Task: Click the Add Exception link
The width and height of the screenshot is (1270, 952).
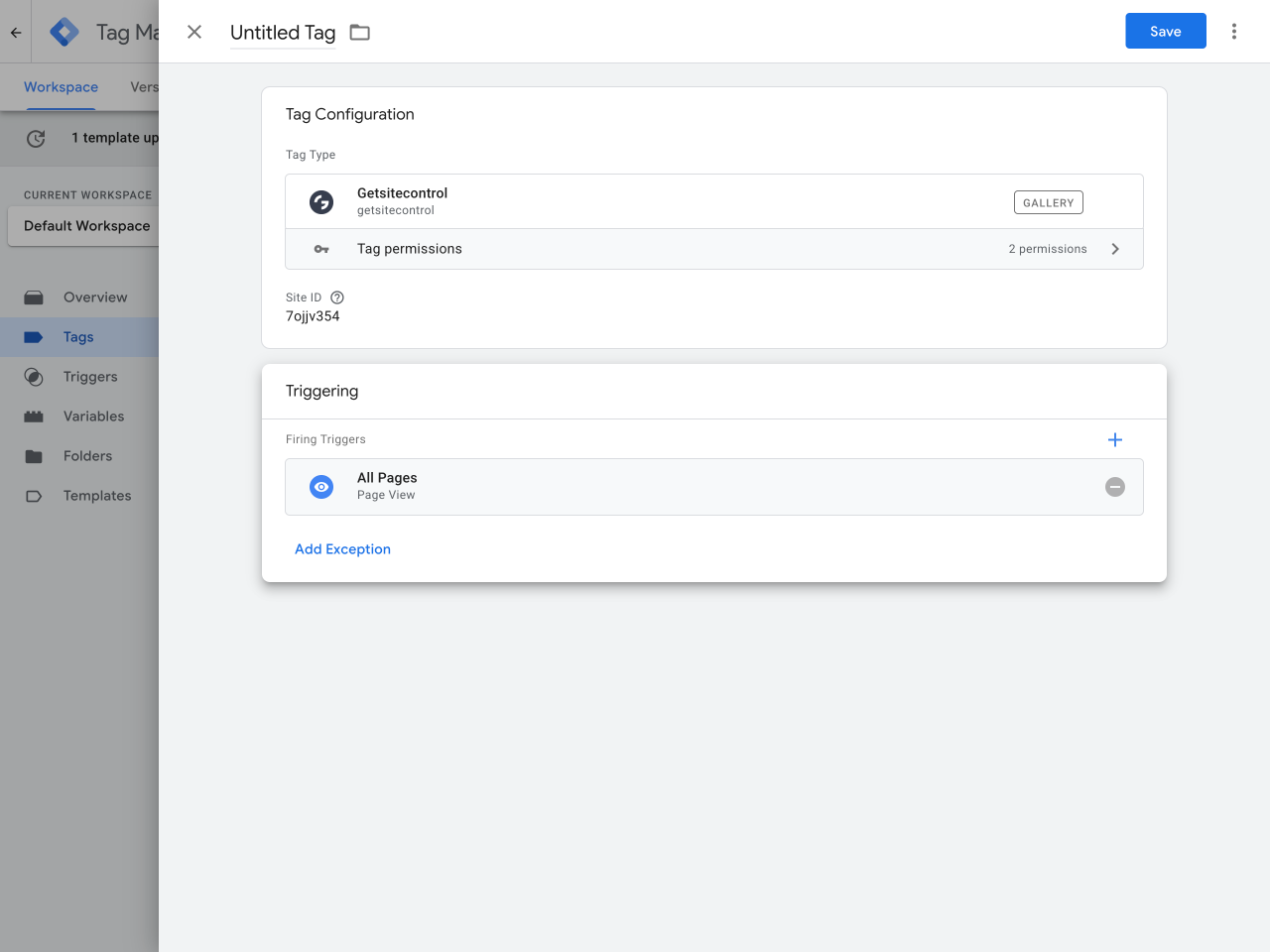Action: click(342, 549)
